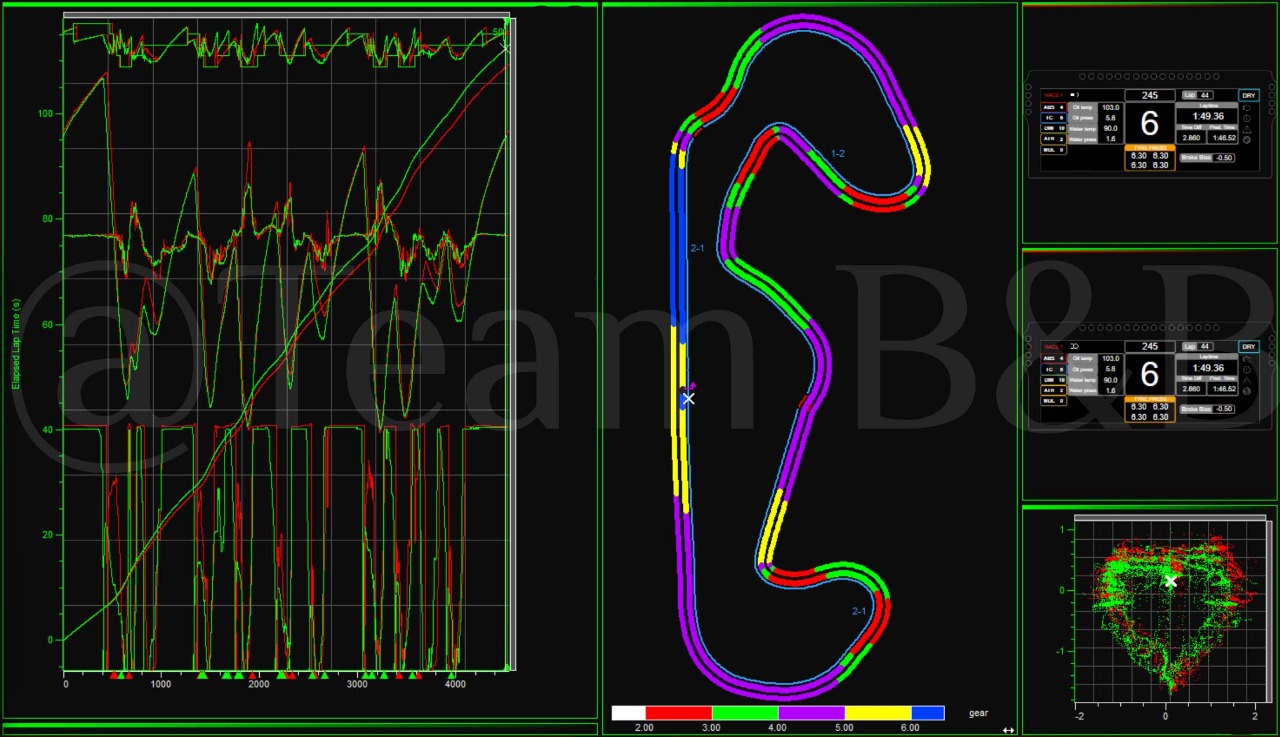This screenshot has height=737, width=1280.
Task: Click the TC setting box on the upper dashboard
Action: [1054, 118]
